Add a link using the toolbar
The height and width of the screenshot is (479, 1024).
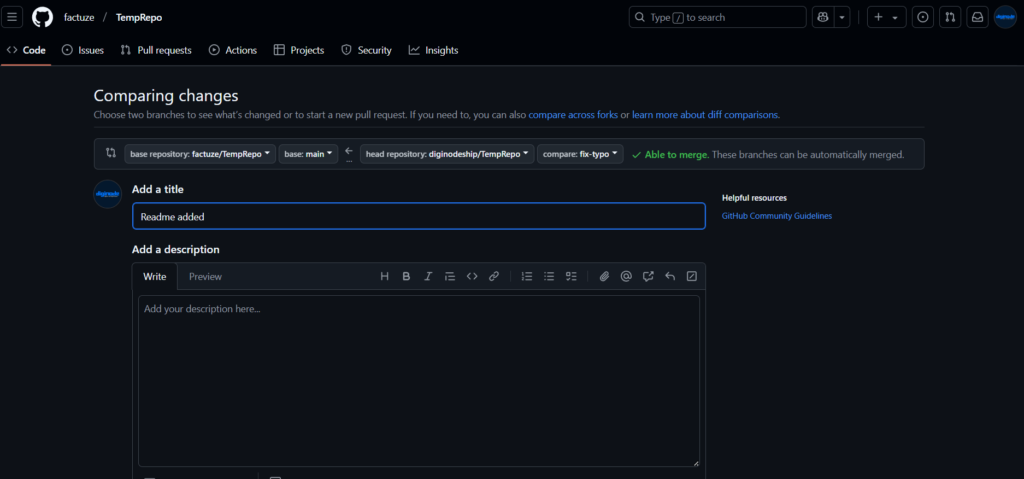(x=494, y=276)
